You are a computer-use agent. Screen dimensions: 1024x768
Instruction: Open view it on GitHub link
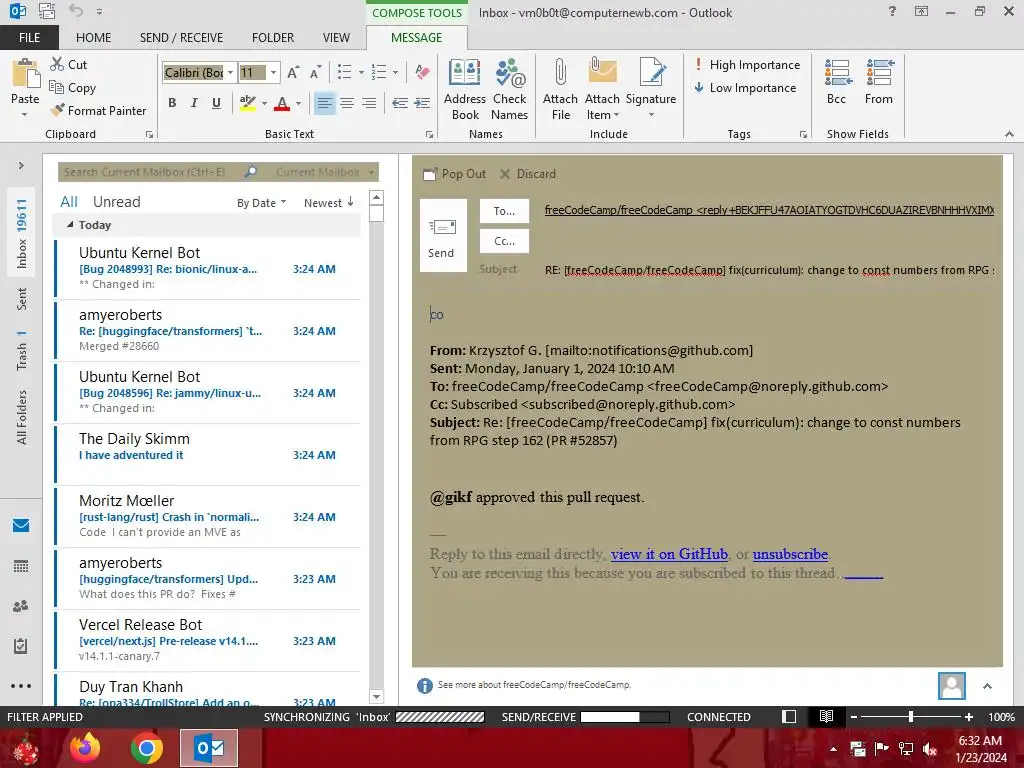(x=669, y=554)
